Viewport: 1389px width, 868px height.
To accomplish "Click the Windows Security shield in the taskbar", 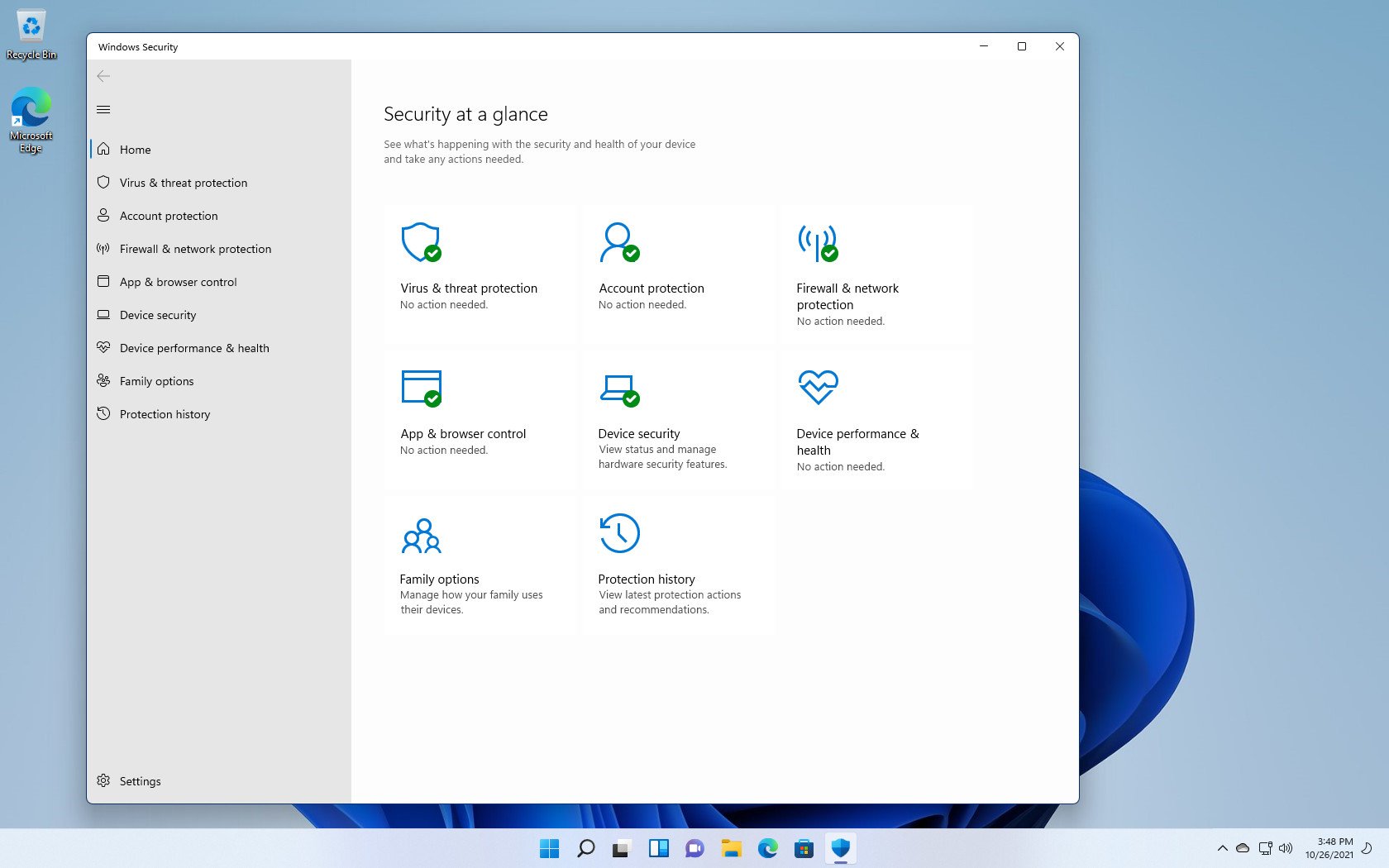I will point(840,847).
